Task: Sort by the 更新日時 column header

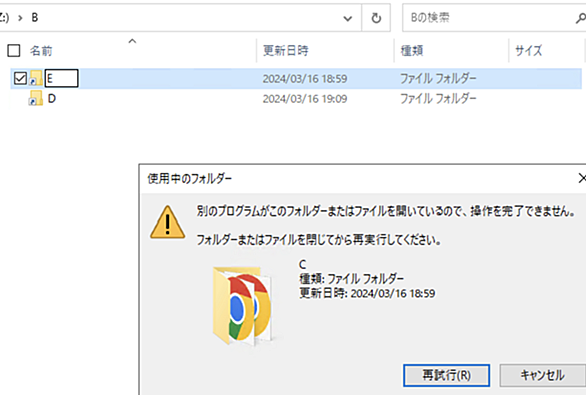Action: (x=286, y=50)
